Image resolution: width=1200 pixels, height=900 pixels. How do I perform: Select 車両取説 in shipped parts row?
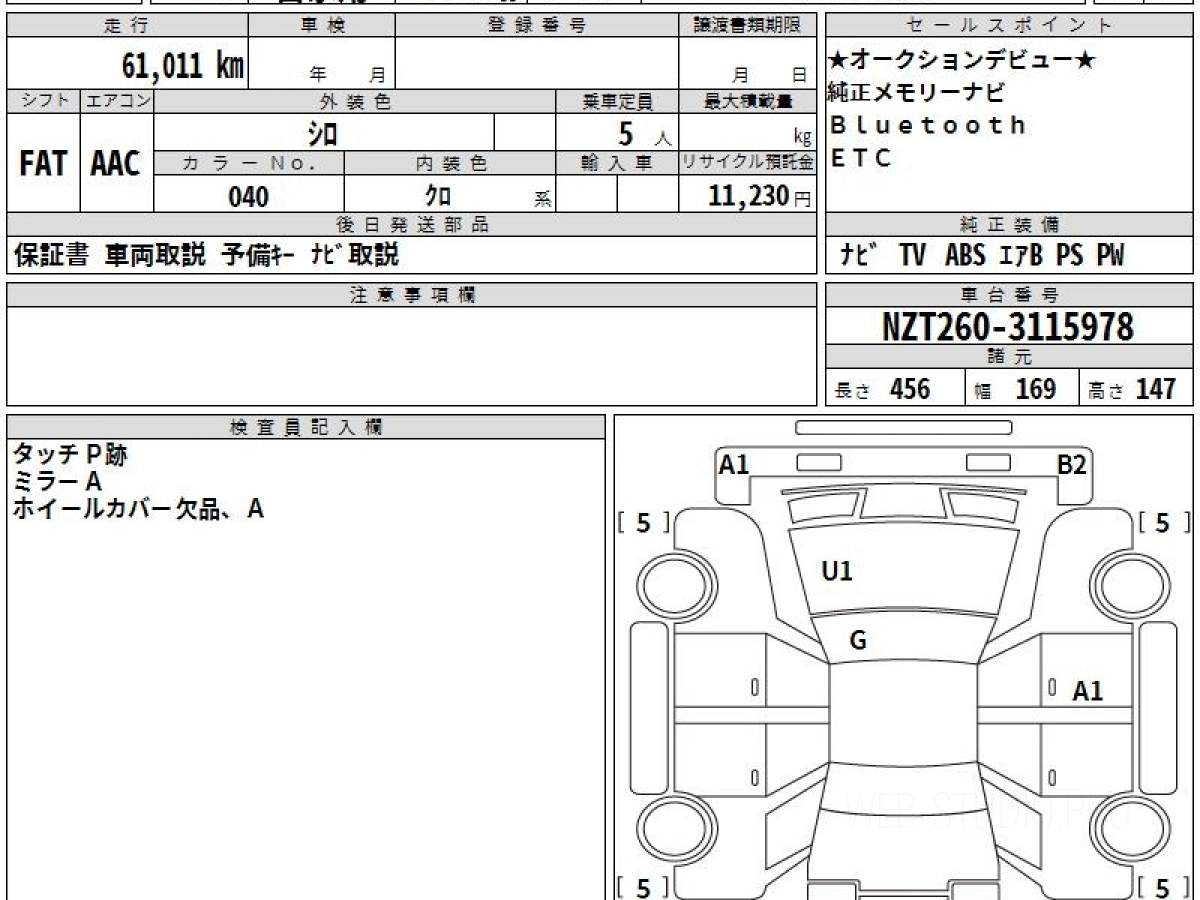coord(155,255)
